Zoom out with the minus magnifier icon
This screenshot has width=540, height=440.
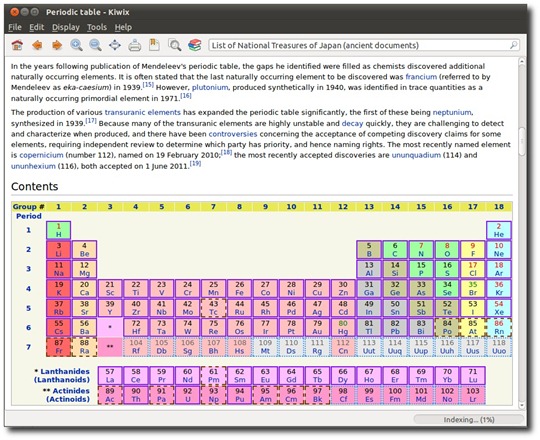pos(95,45)
